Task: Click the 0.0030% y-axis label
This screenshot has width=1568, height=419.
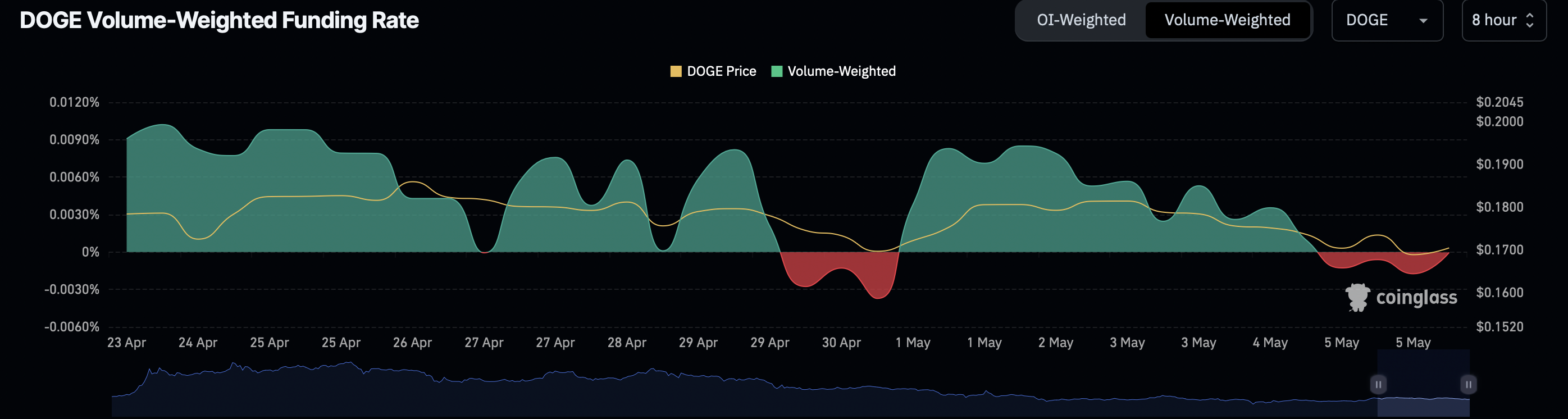Action: point(74,215)
